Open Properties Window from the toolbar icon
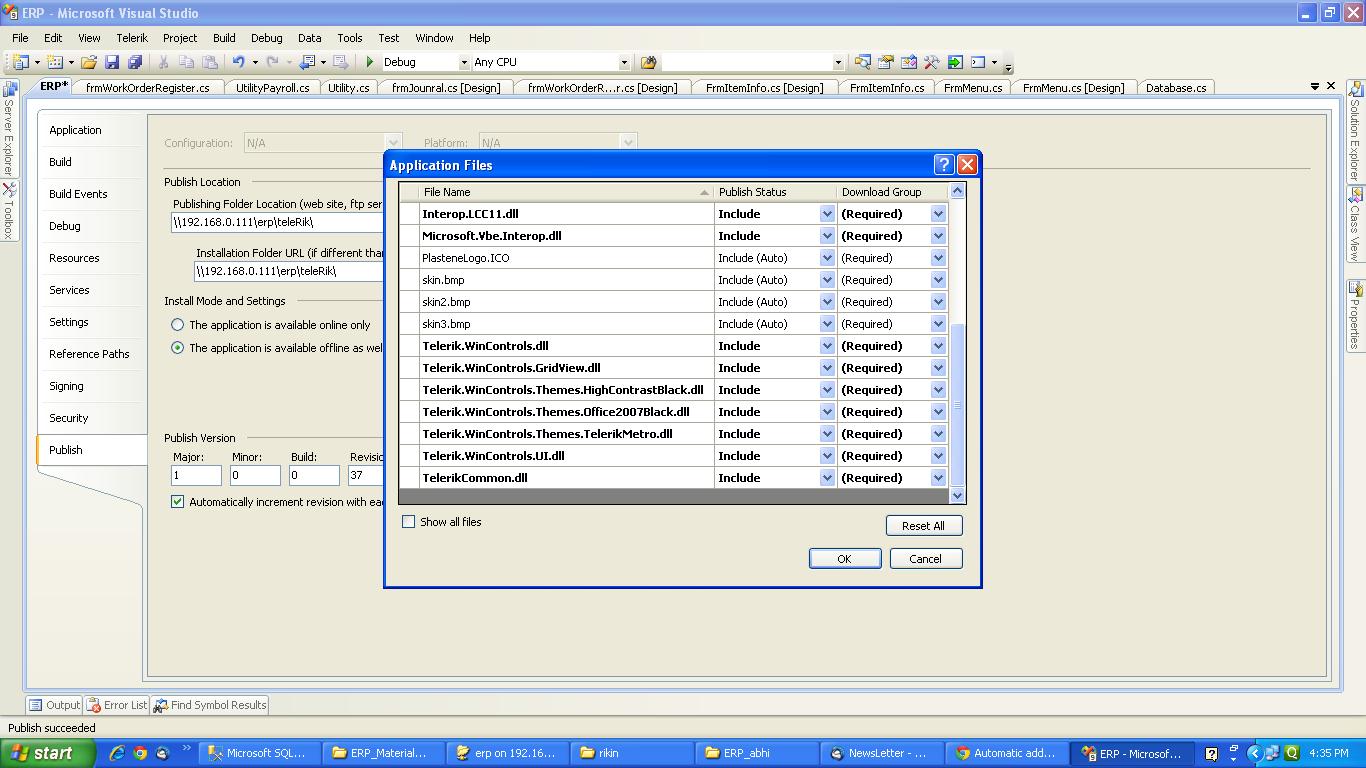Screen dimensions: 1366x768 click(x=886, y=62)
